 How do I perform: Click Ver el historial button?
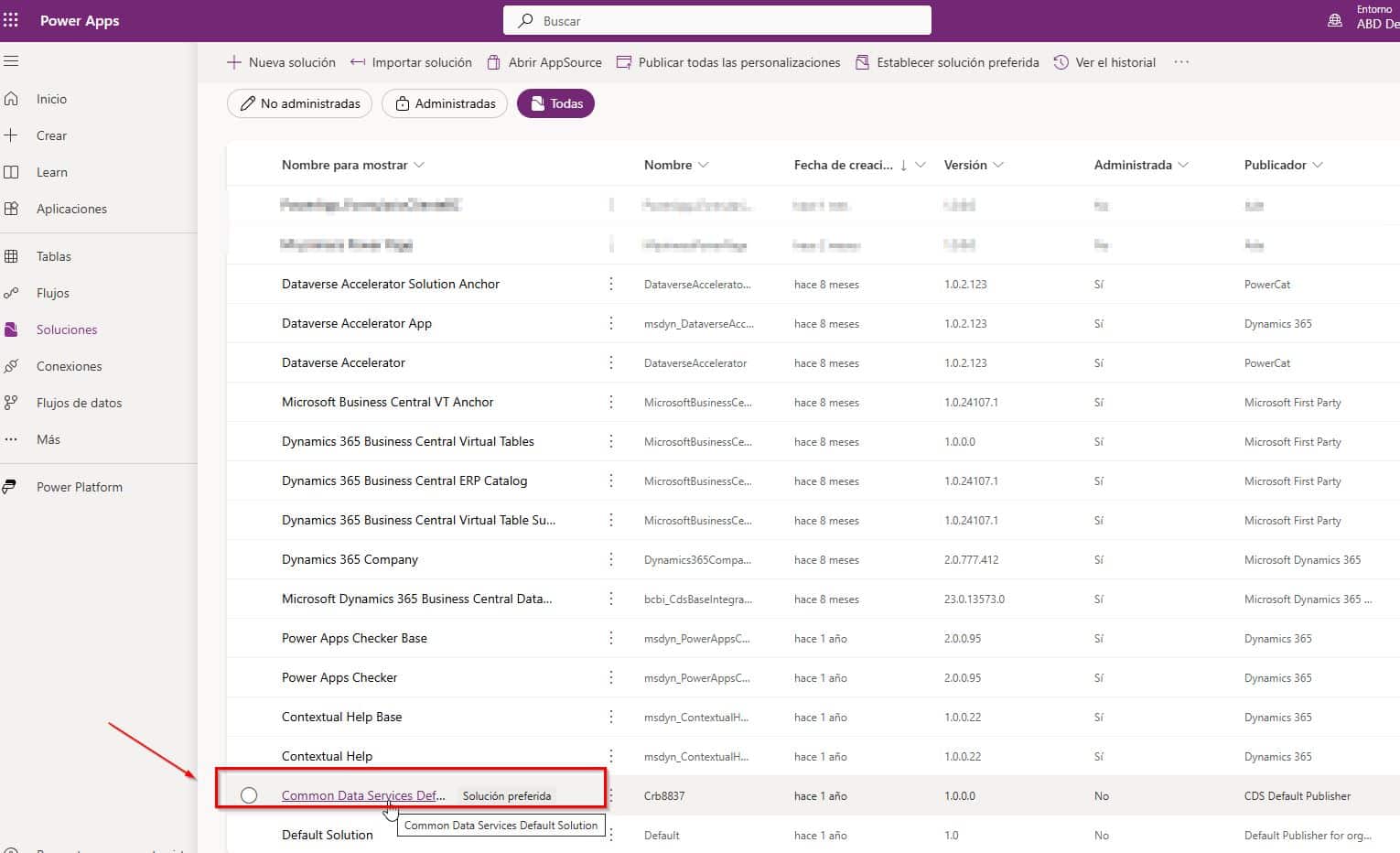coord(1104,62)
